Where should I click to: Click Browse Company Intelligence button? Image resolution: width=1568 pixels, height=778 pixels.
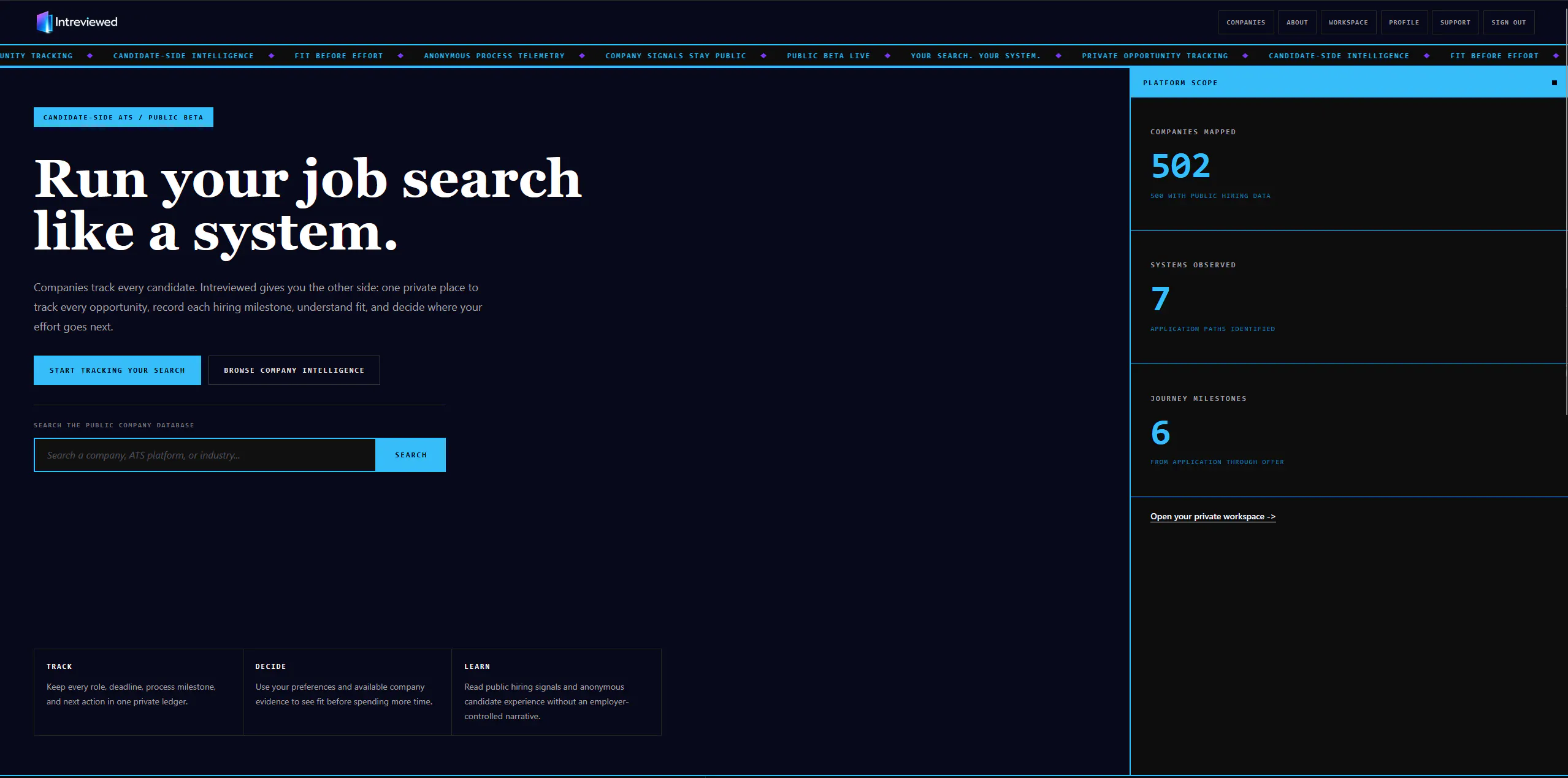pyautogui.click(x=294, y=370)
